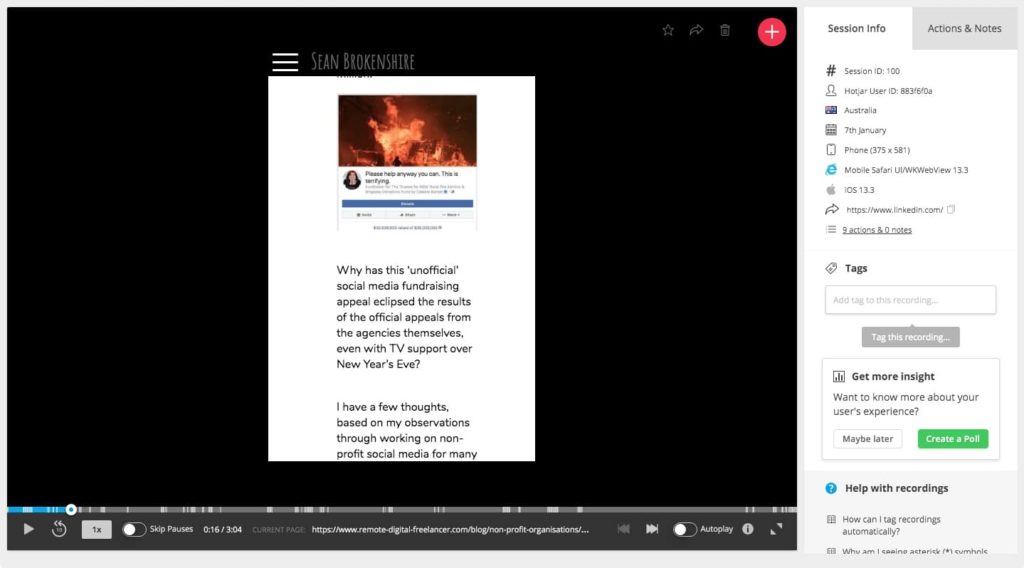Screen dimensions: 1024x568
Task: Click the play button
Action: coord(28,529)
